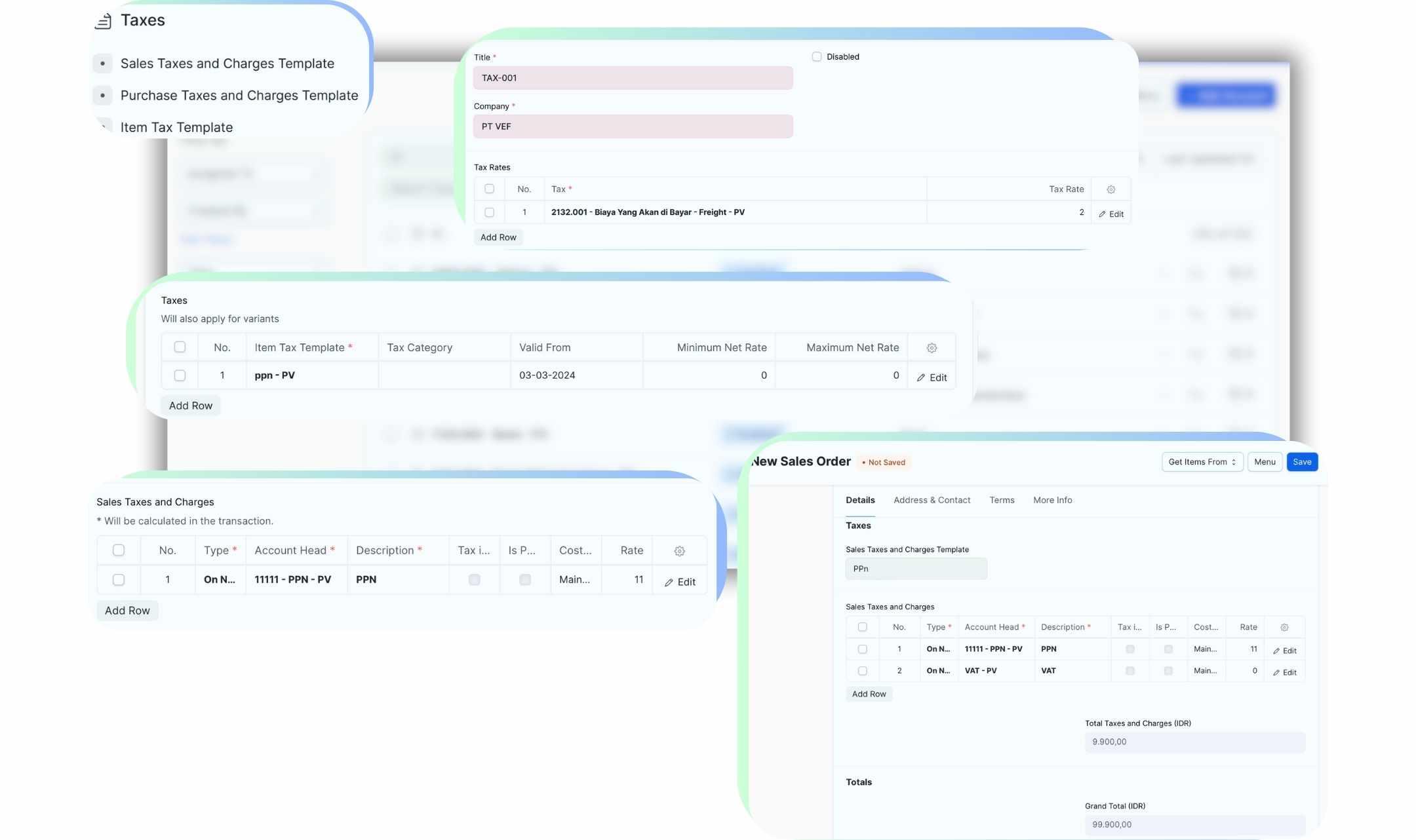The image size is (1416, 840).
Task: Click the Save button
Action: pyautogui.click(x=1301, y=462)
